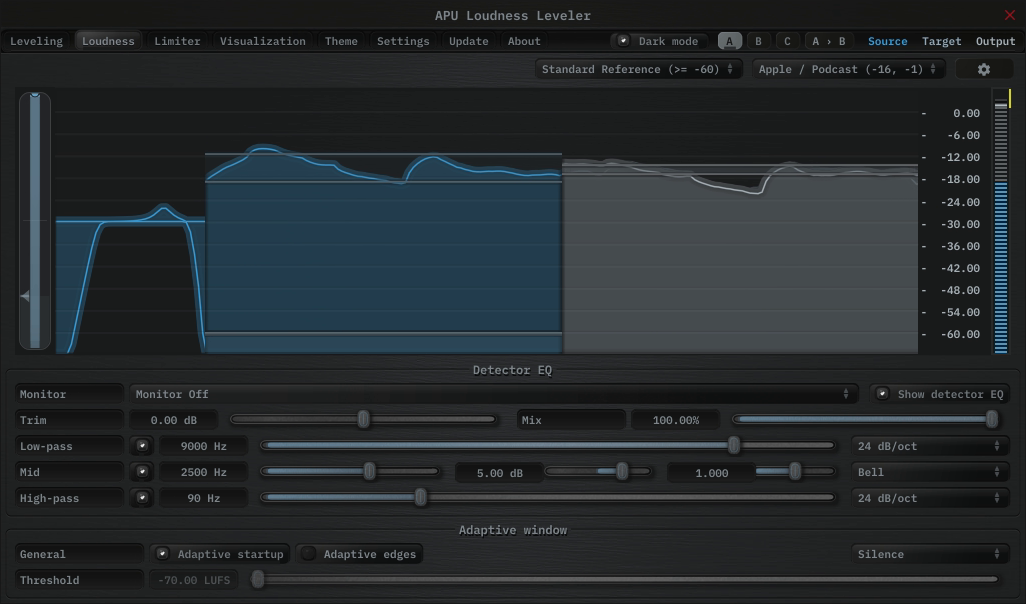Select preset slot B
Image resolution: width=1026 pixels, height=604 pixels.
pos(758,41)
